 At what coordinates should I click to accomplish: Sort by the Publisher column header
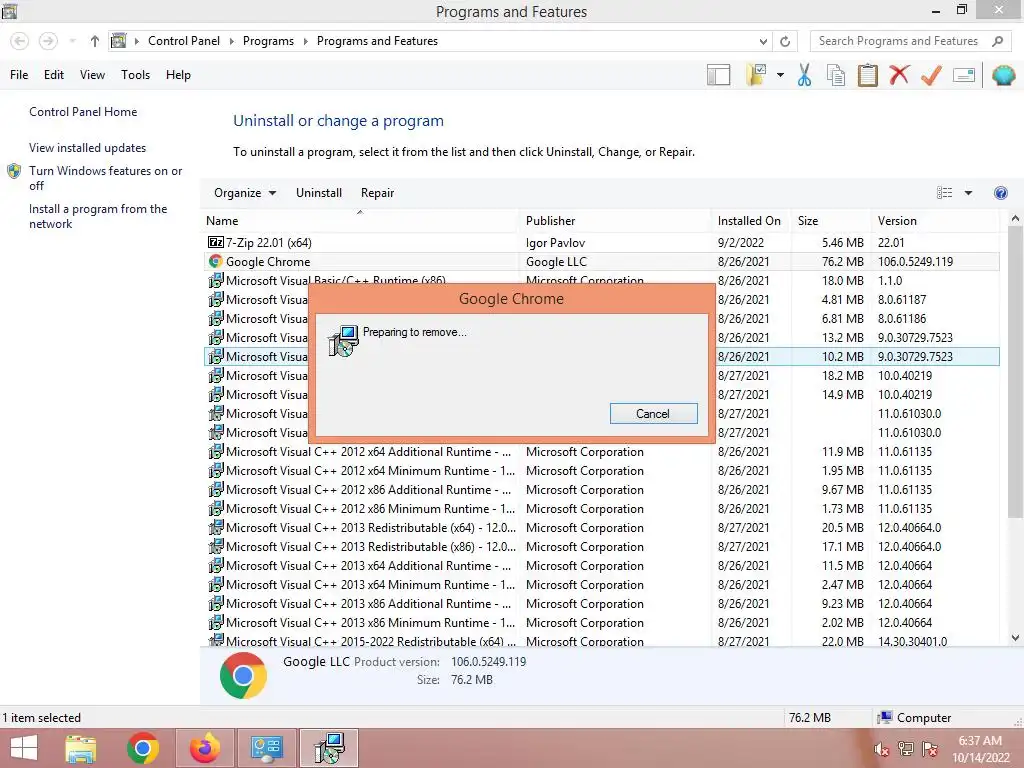point(616,221)
